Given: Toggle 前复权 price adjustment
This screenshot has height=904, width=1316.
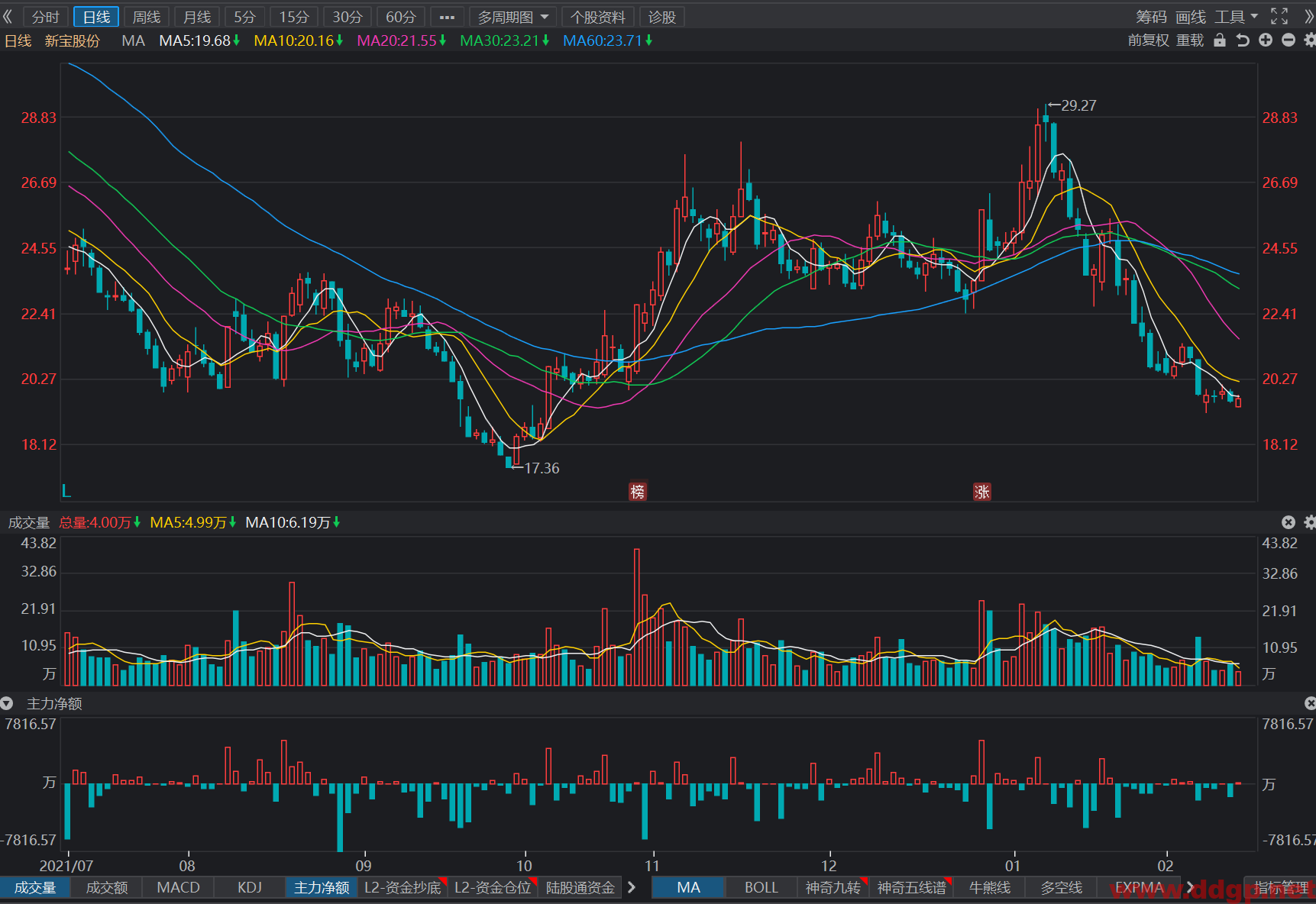Looking at the screenshot, I should (1148, 40).
